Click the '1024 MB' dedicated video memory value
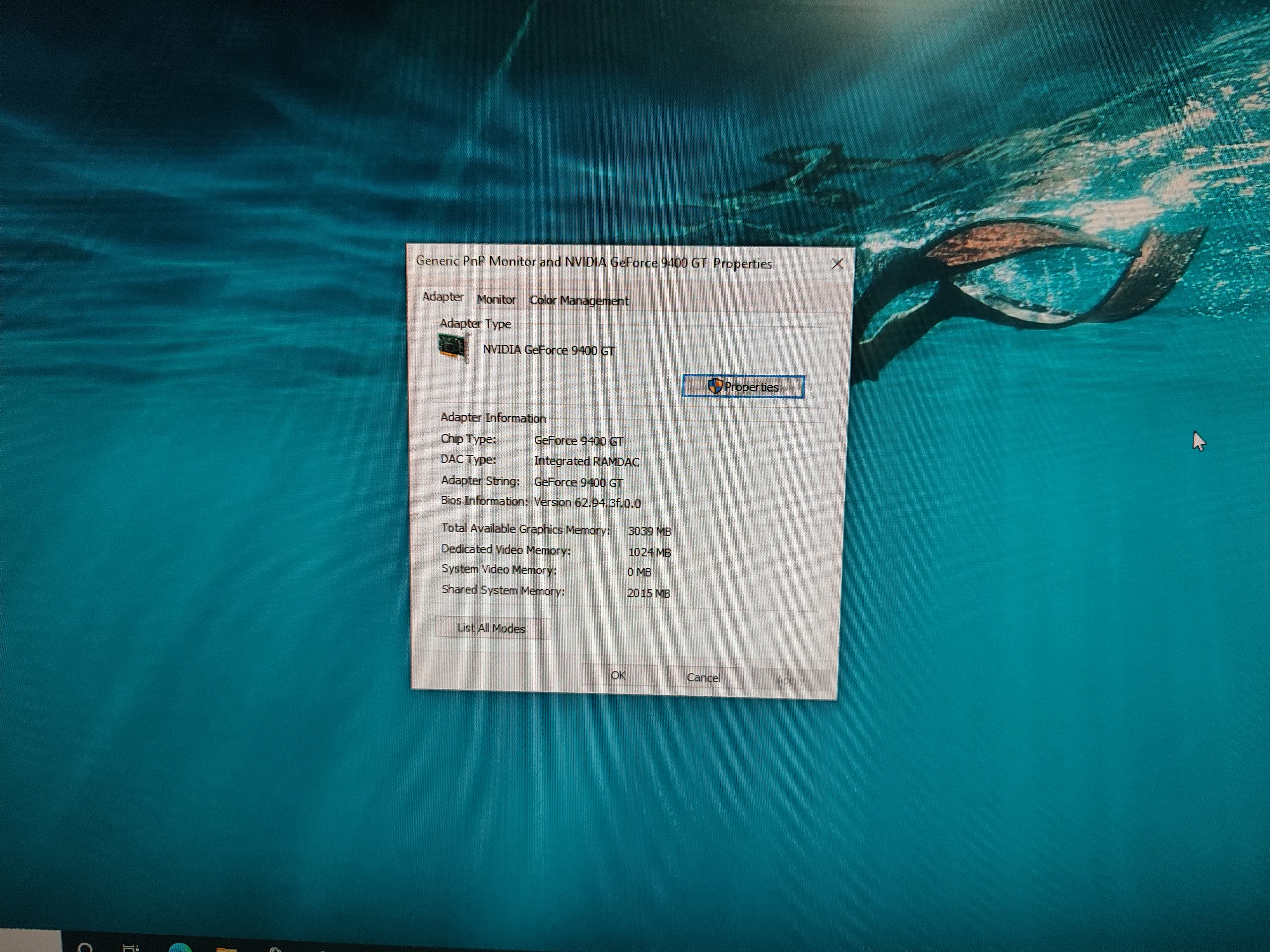Screen dimensions: 1270x952 [x=649, y=553]
